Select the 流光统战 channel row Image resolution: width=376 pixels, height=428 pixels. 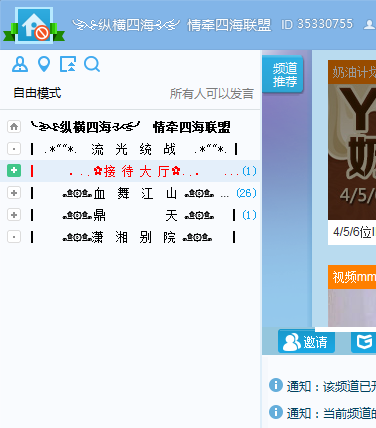130,149
